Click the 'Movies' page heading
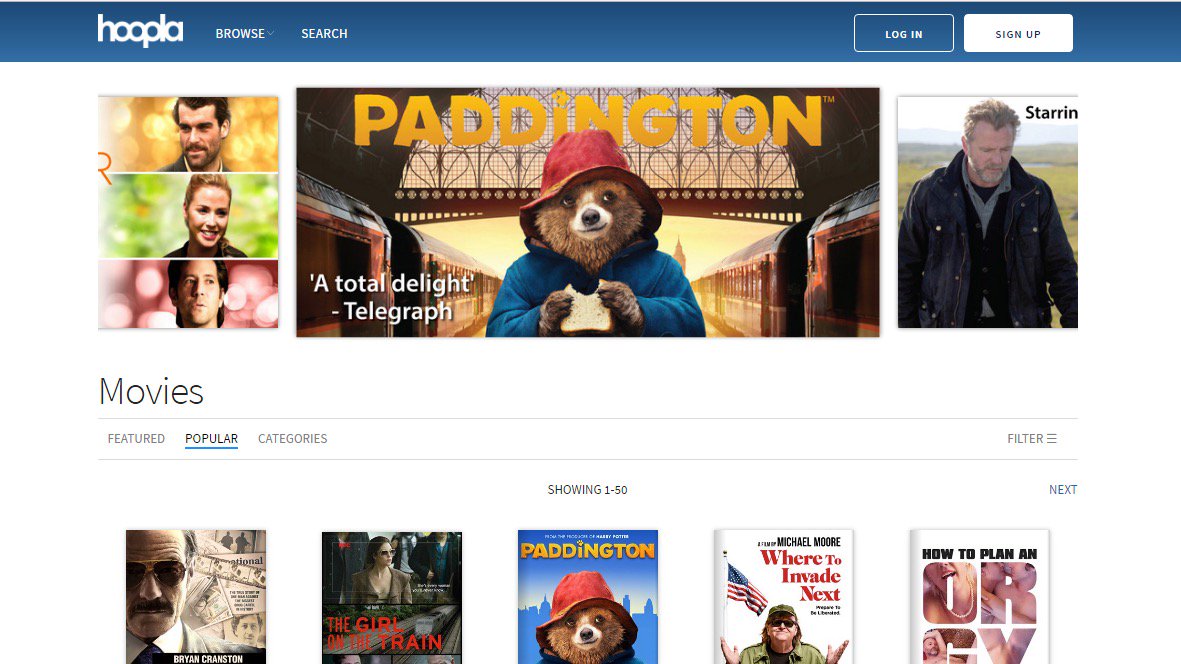1181x664 pixels. click(151, 391)
